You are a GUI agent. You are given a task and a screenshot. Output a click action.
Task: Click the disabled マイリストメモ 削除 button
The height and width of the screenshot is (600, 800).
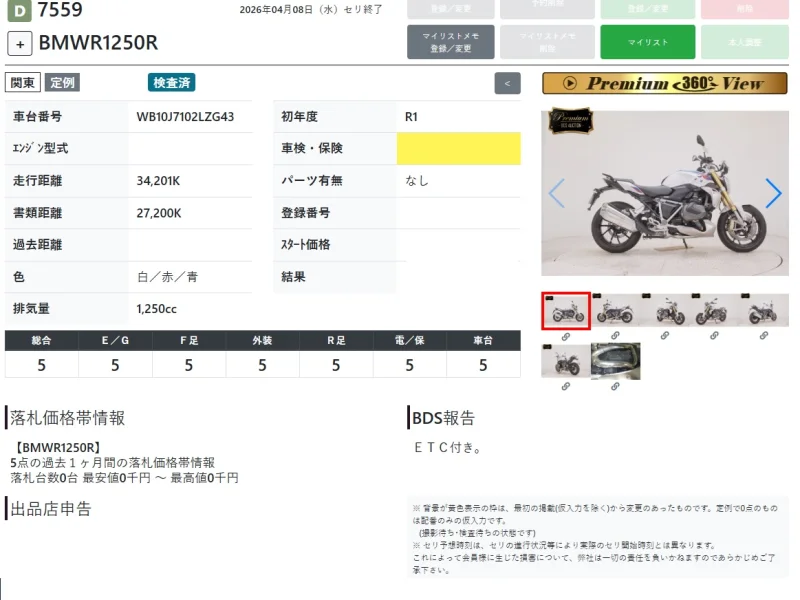(547, 42)
